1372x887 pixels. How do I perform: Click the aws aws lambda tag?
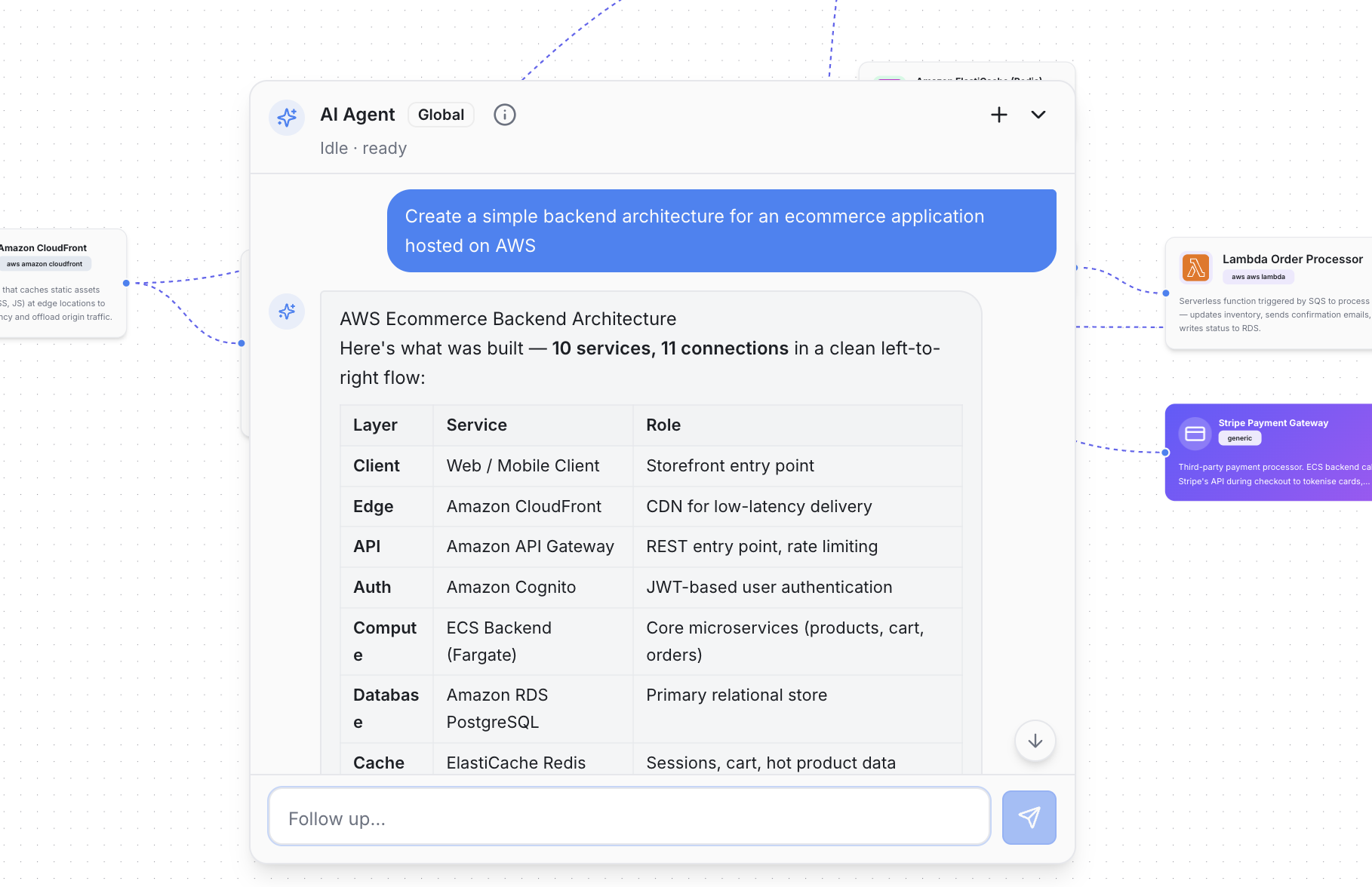click(1258, 277)
